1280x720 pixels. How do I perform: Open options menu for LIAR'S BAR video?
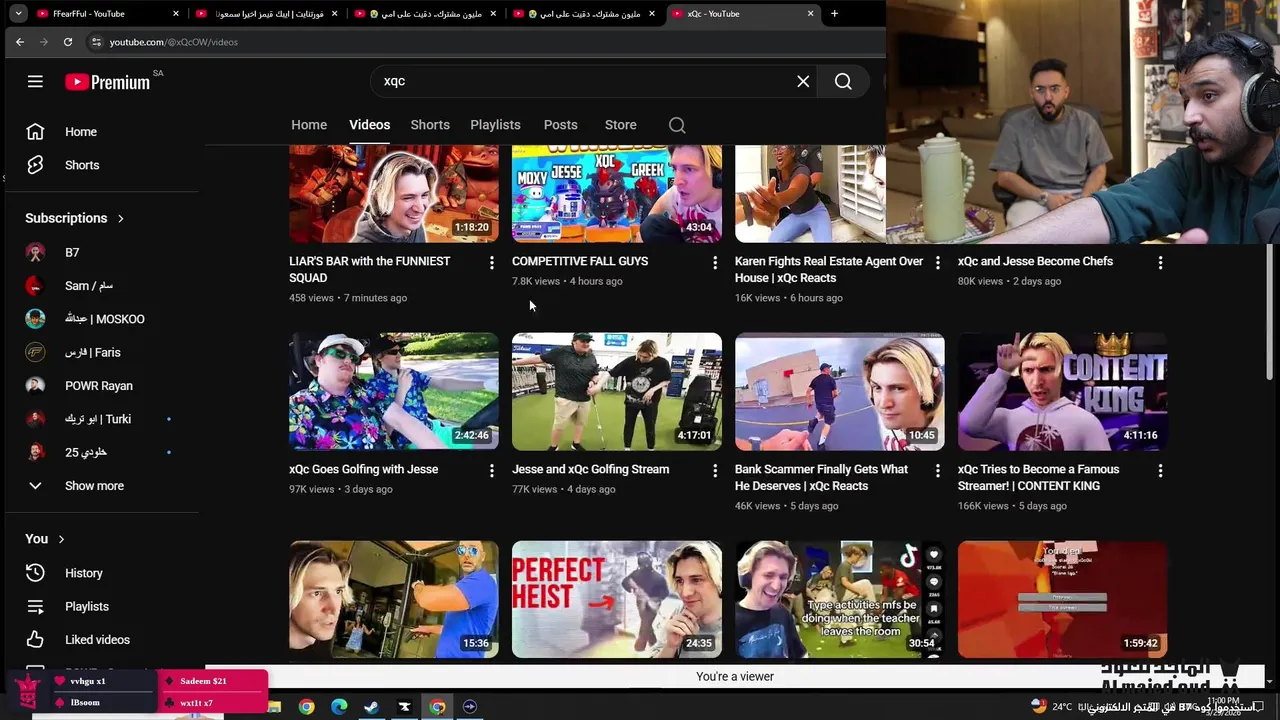click(491, 262)
